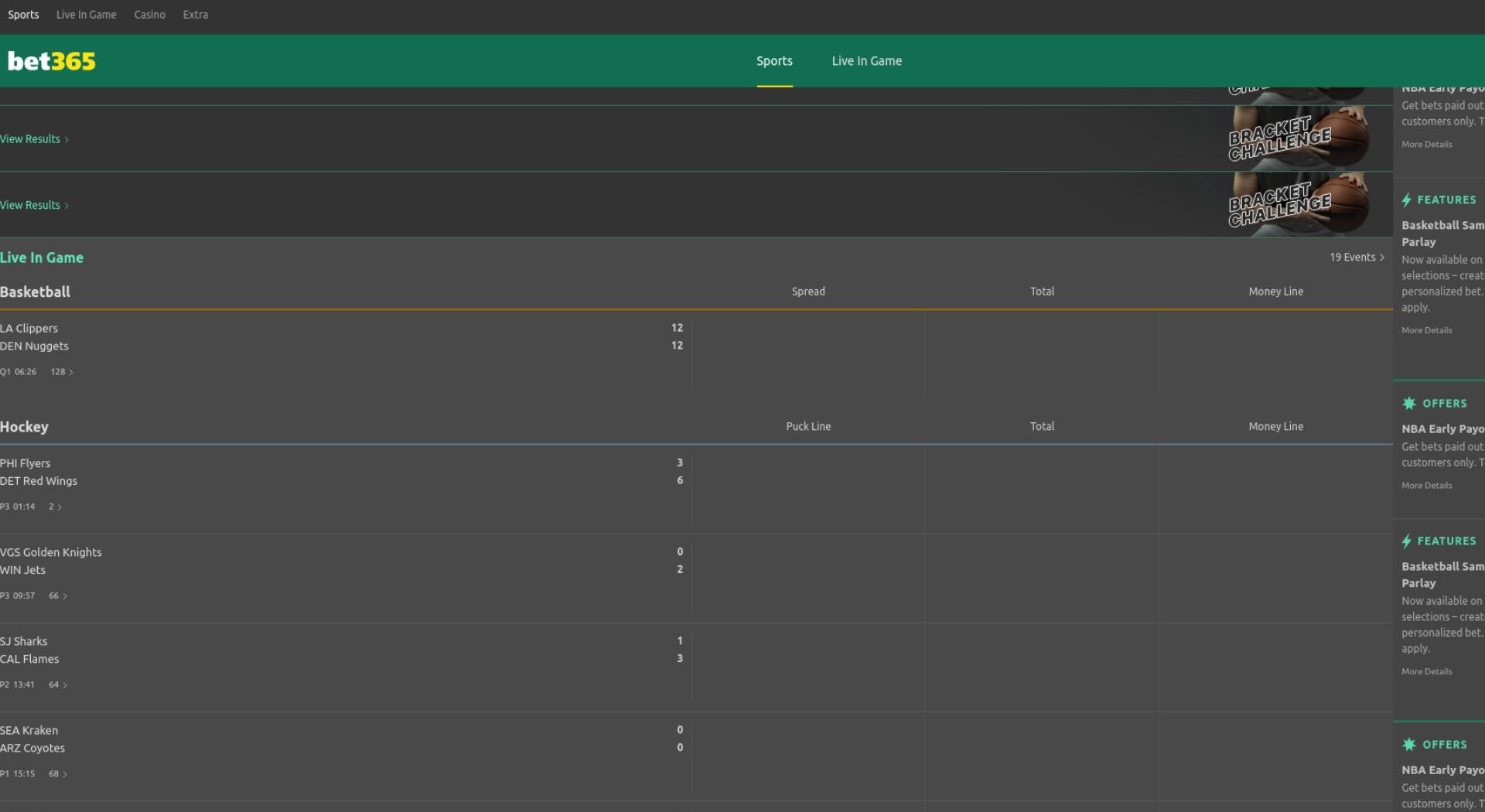Viewport: 1485px width, 812px height.
Task: Select the Sports tab in green header
Action: (x=774, y=61)
